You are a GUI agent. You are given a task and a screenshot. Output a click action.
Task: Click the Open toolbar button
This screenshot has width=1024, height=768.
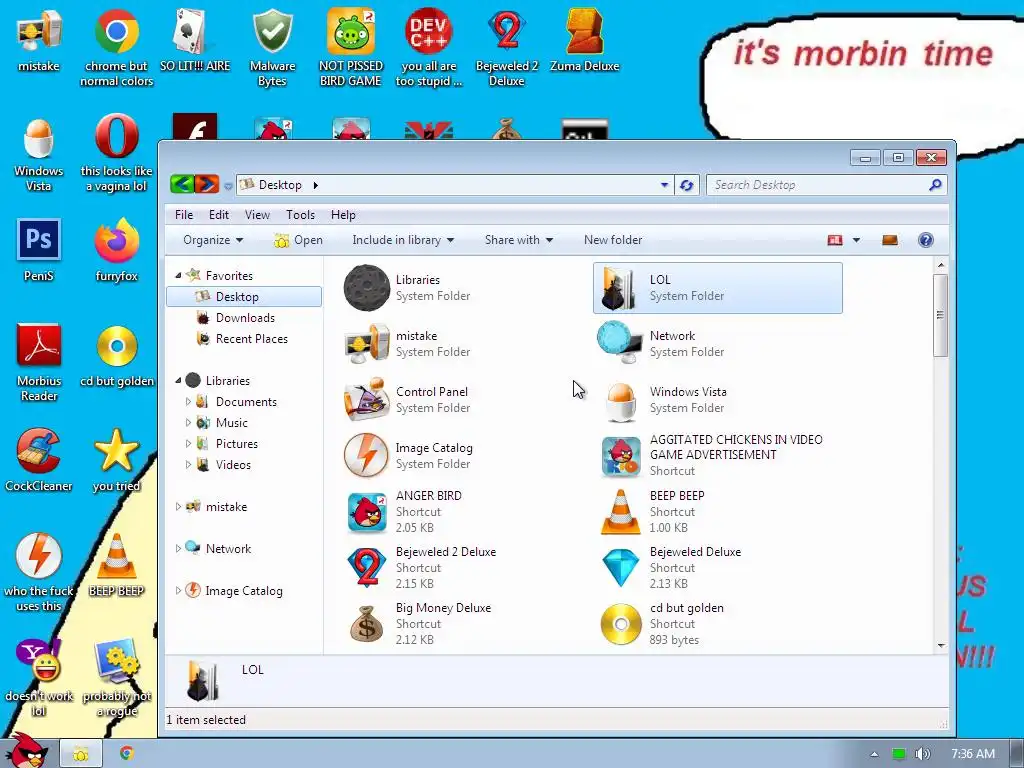[298, 240]
